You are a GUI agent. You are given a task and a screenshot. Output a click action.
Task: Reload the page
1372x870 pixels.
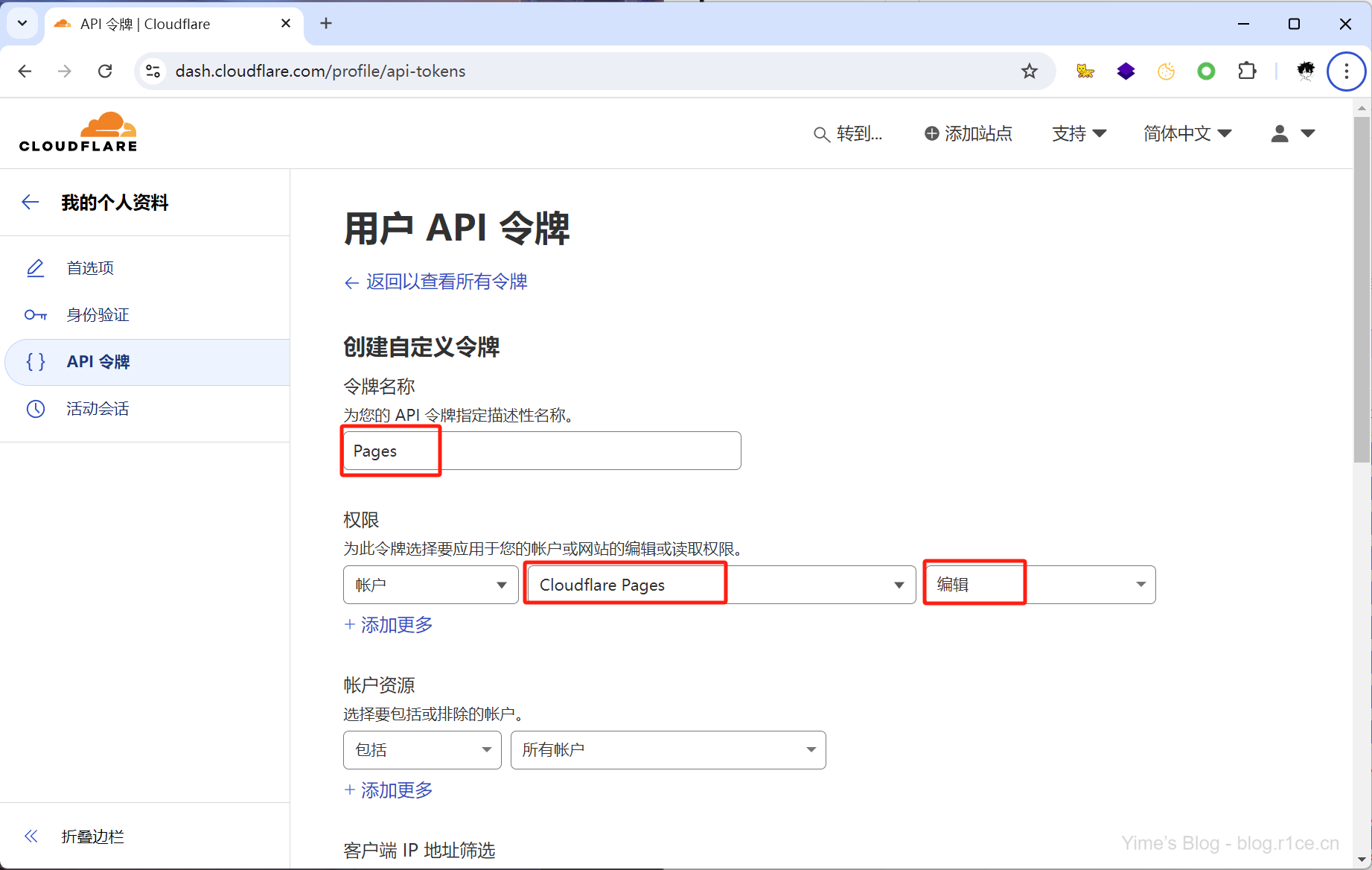click(x=105, y=71)
